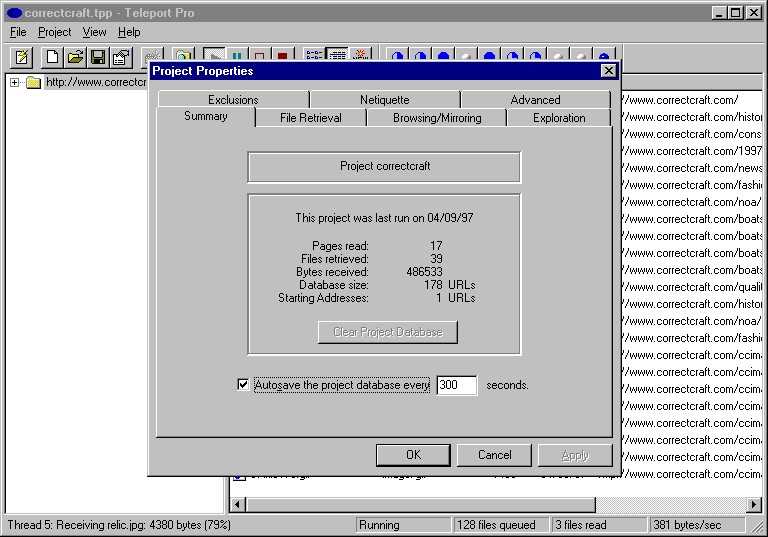
Task: Maximize the Teleport Pro window
Action: pyautogui.click(x=735, y=13)
